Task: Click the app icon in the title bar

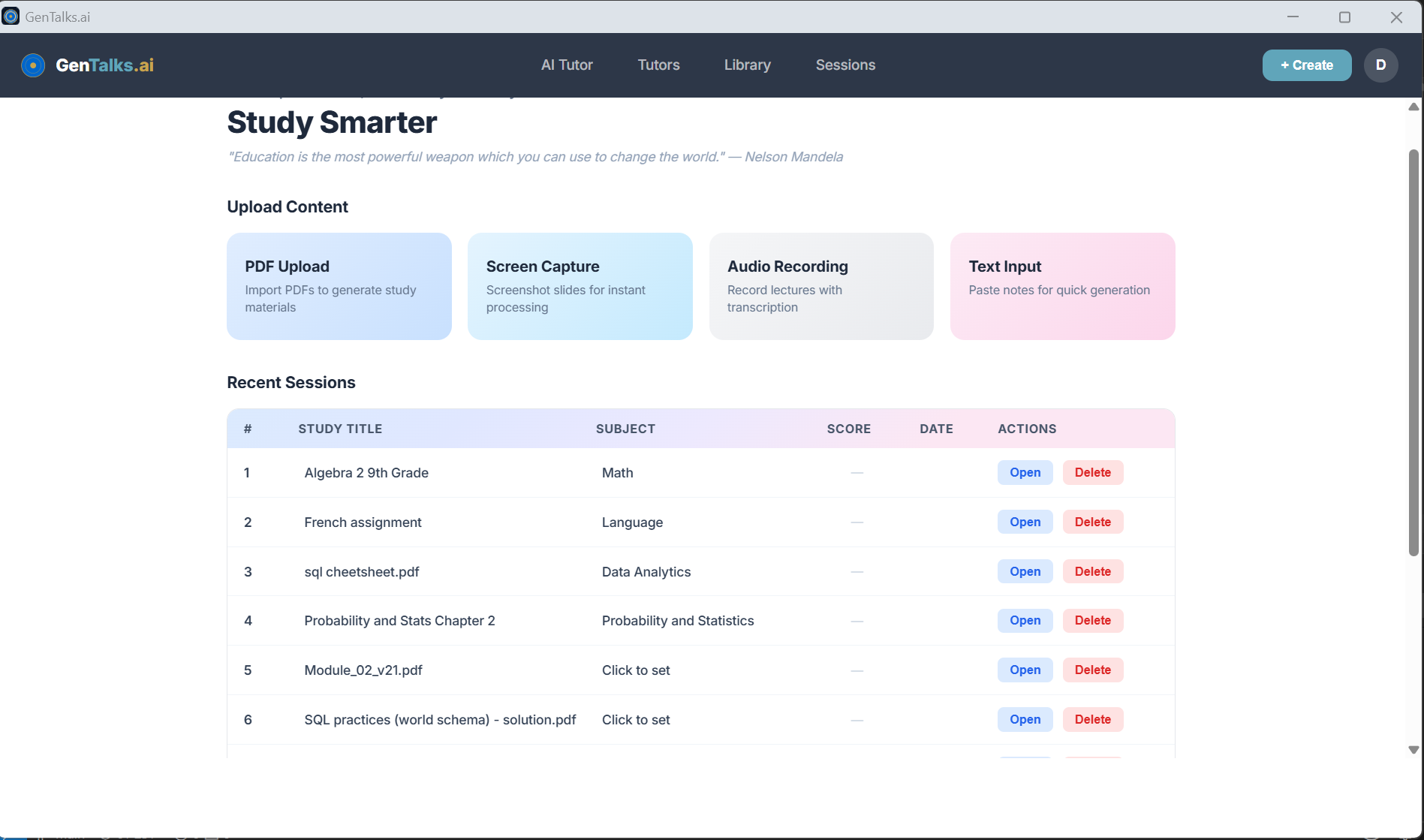Action: [11, 17]
